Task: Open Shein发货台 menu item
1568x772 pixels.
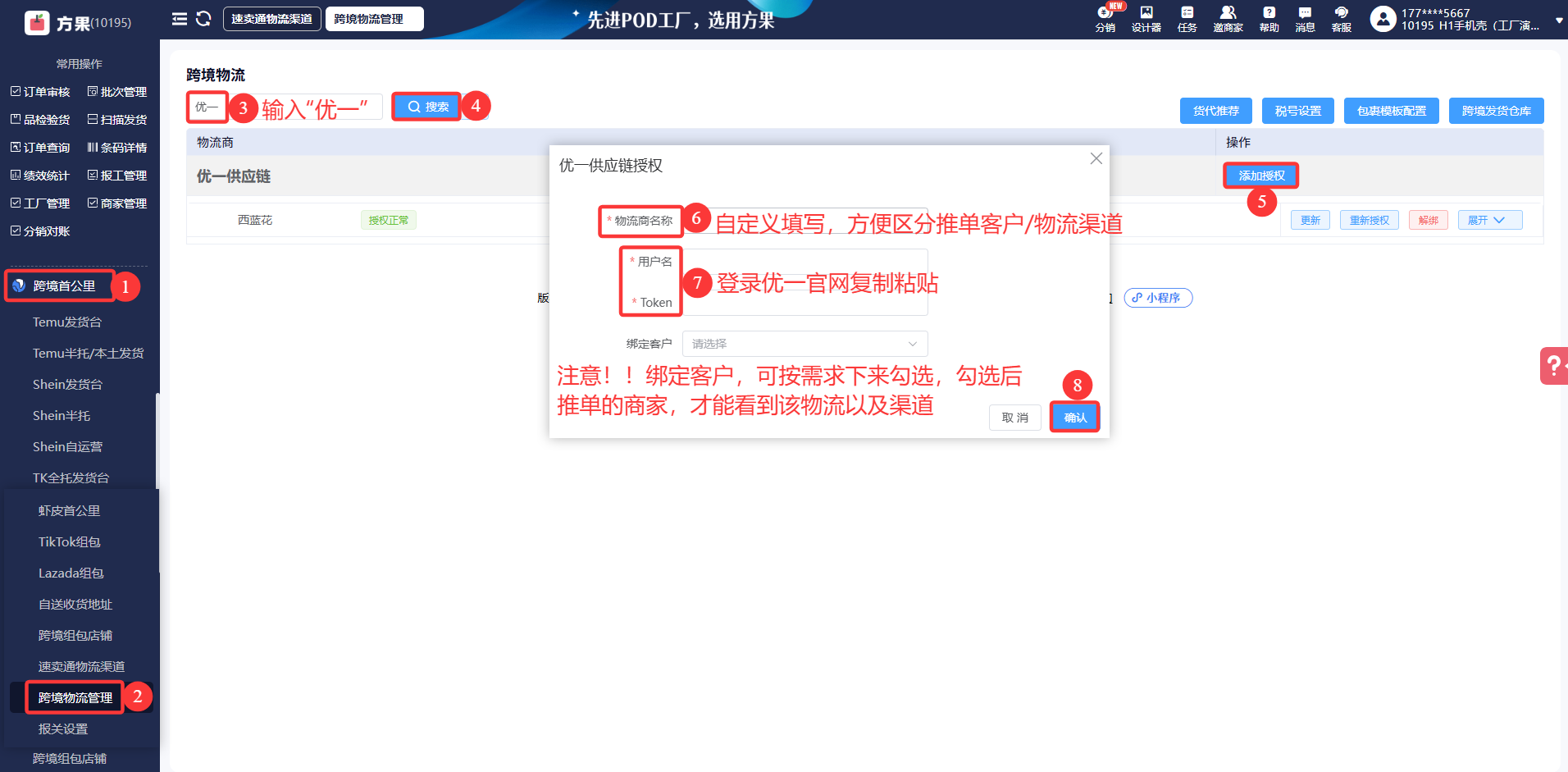Action: [x=68, y=385]
